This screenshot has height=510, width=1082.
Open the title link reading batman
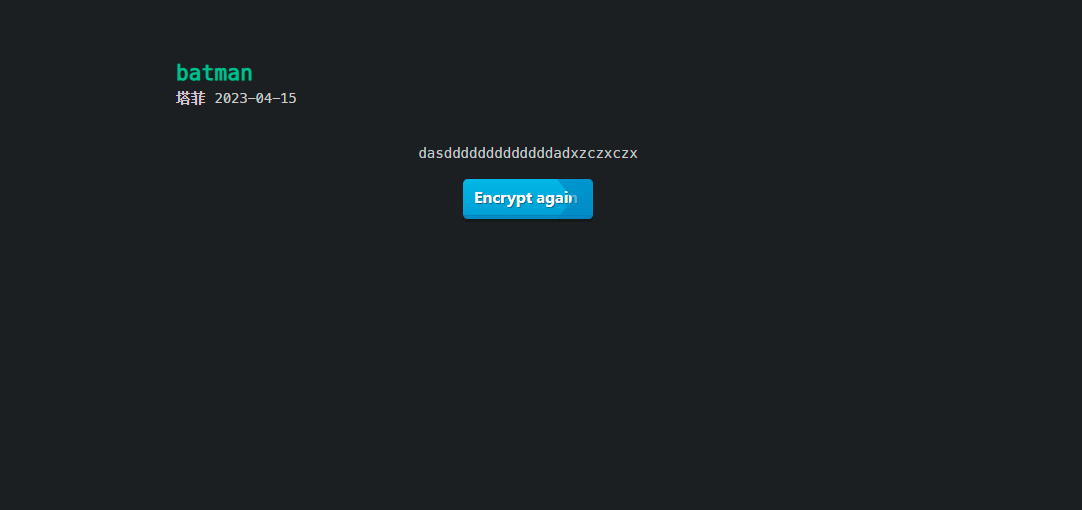click(215, 72)
